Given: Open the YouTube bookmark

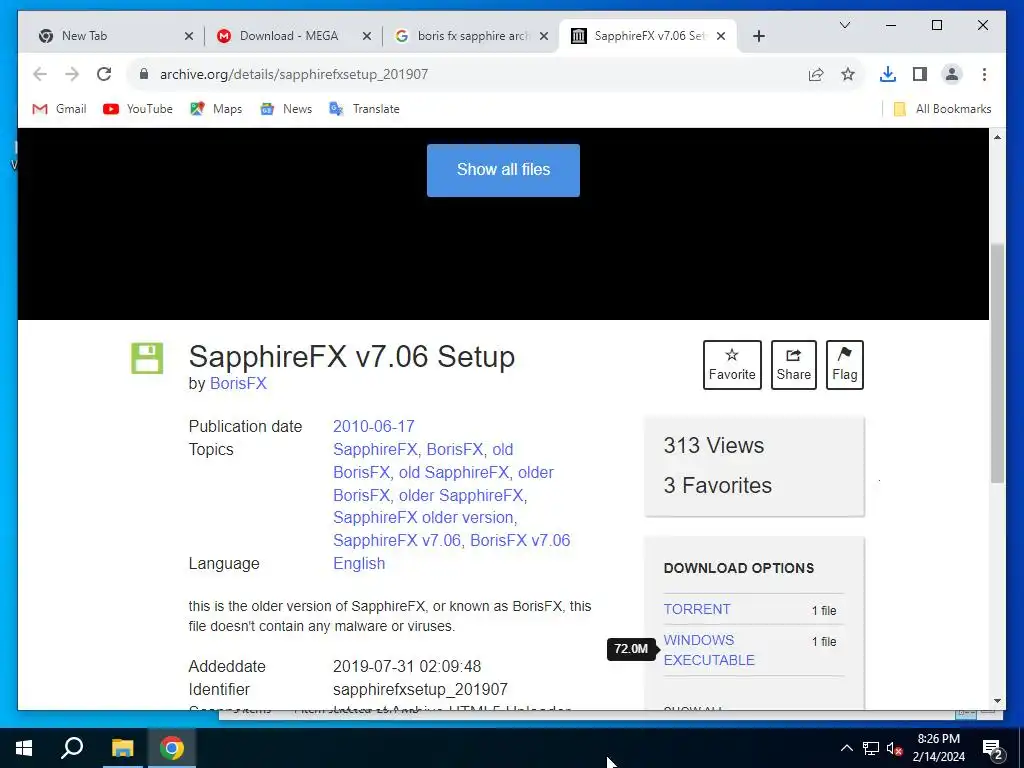Looking at the screenshot, I should tap(138, 109).
